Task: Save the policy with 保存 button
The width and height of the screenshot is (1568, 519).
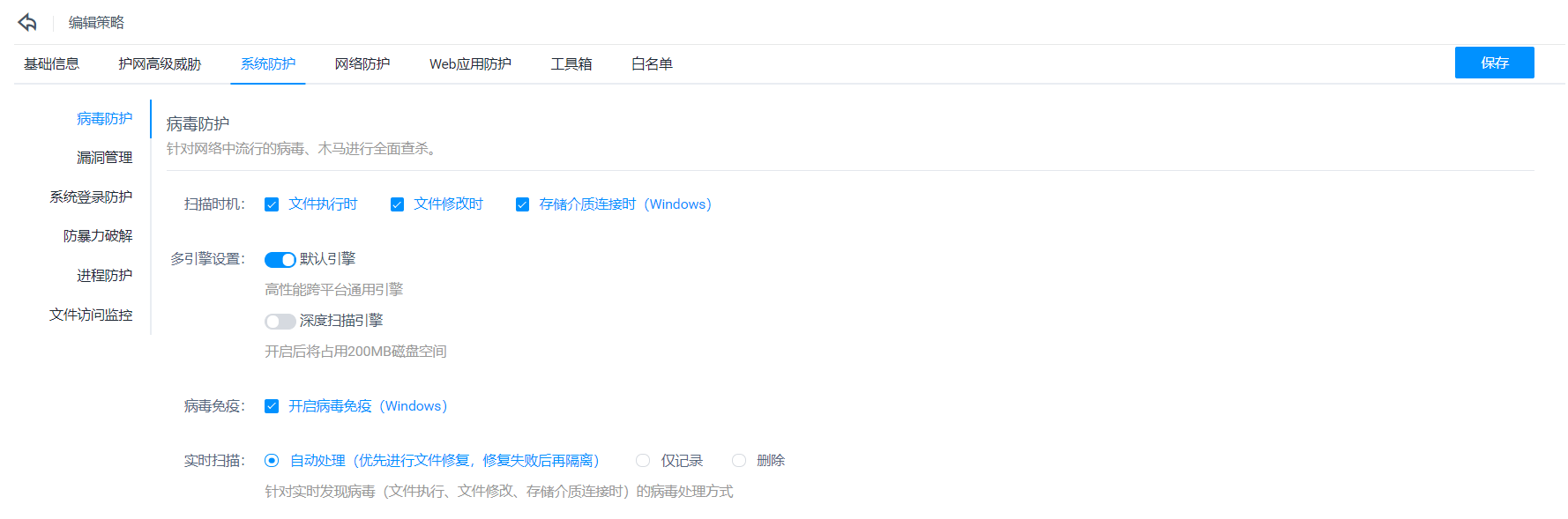Action: [x=1494, y=63]
